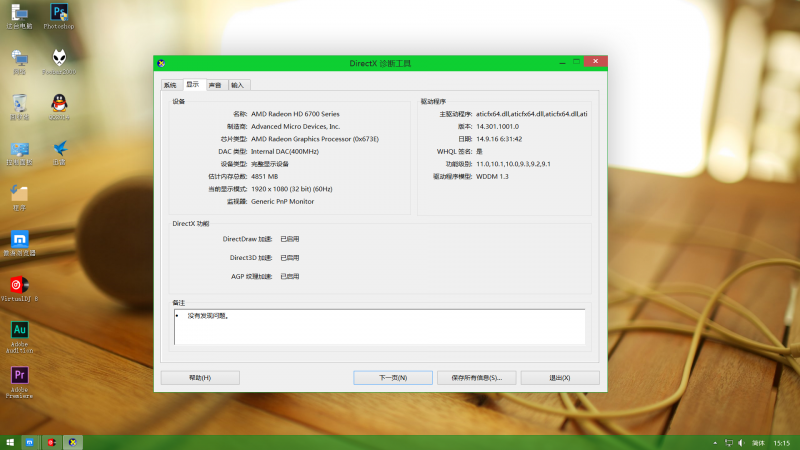The width and height of the screenshot is (800, 450).
Task: Open the Recycle Bin on the desktop
Action: 20,104
